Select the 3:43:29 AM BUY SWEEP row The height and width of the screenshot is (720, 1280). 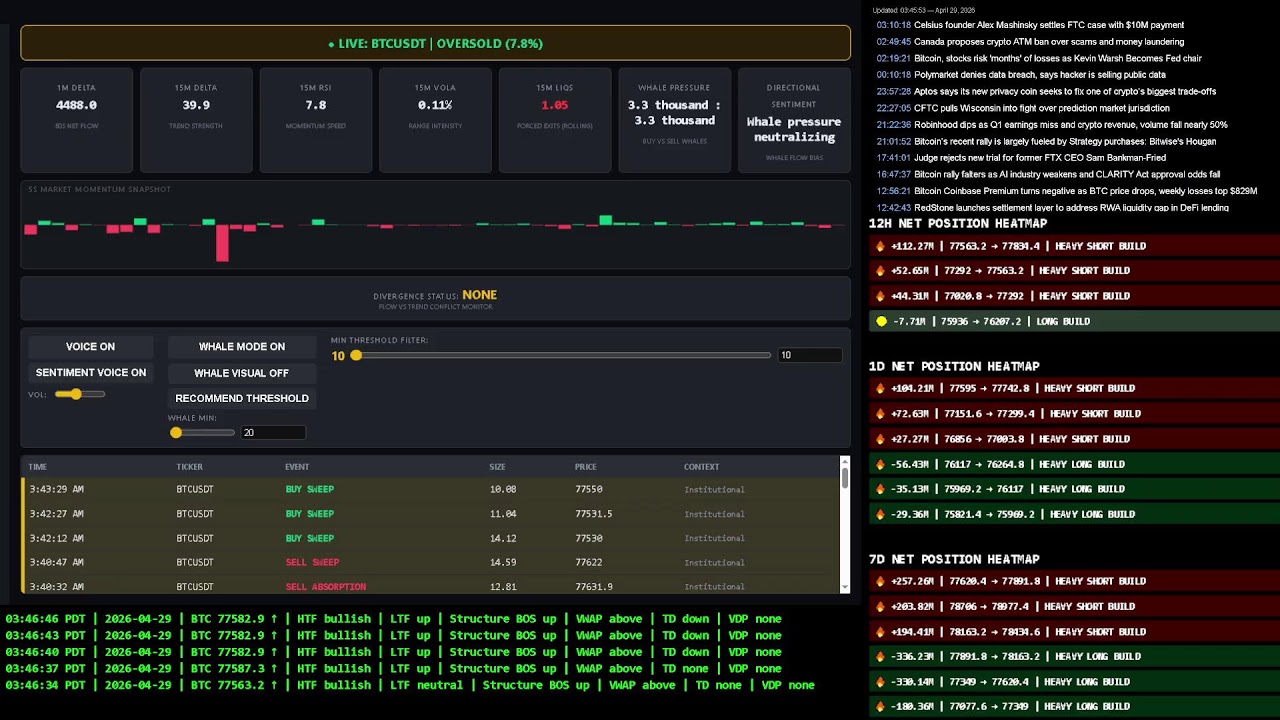point(431,490)
